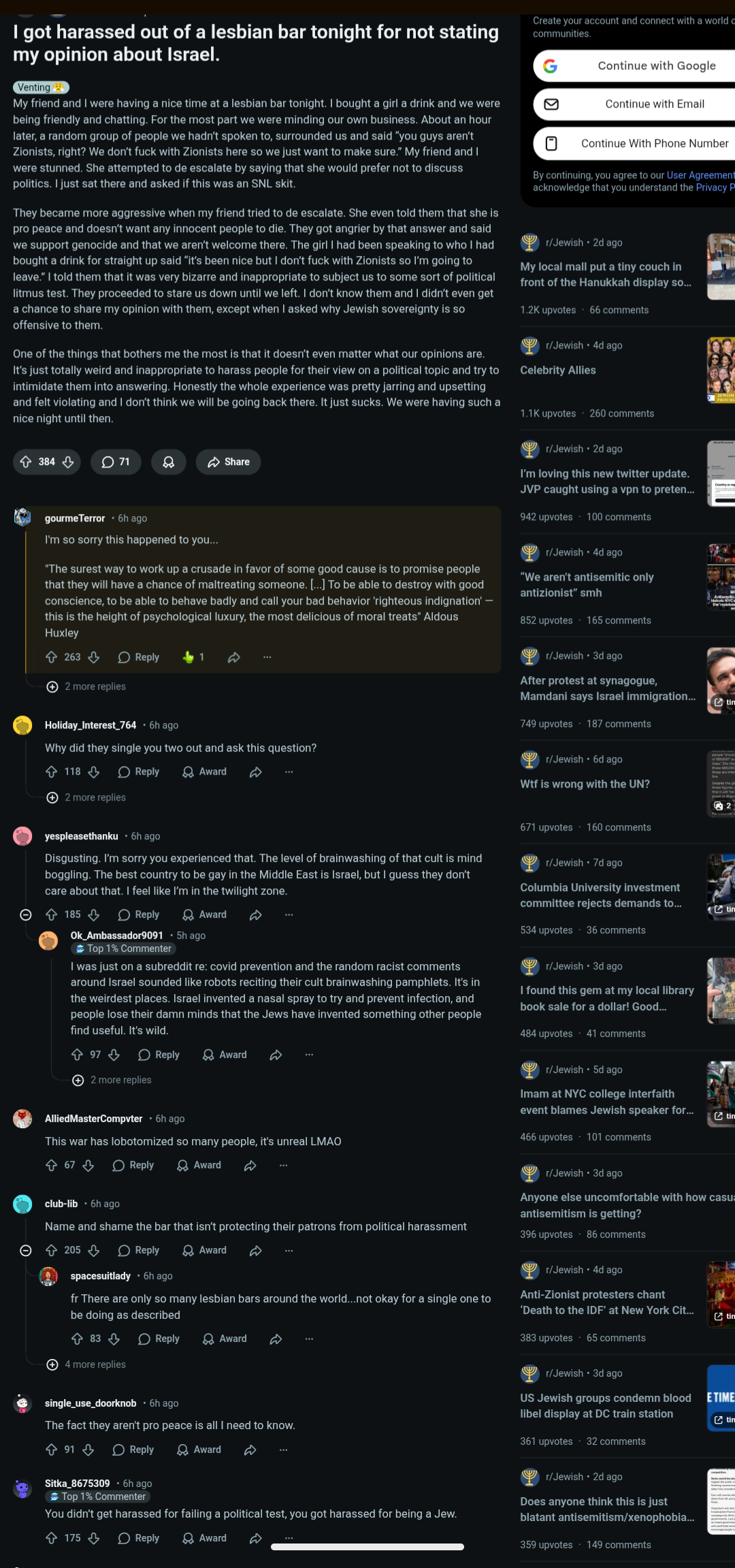
Task: Open more options on AlliedMasterCompvter's comment
Action: coord(283,1166)
